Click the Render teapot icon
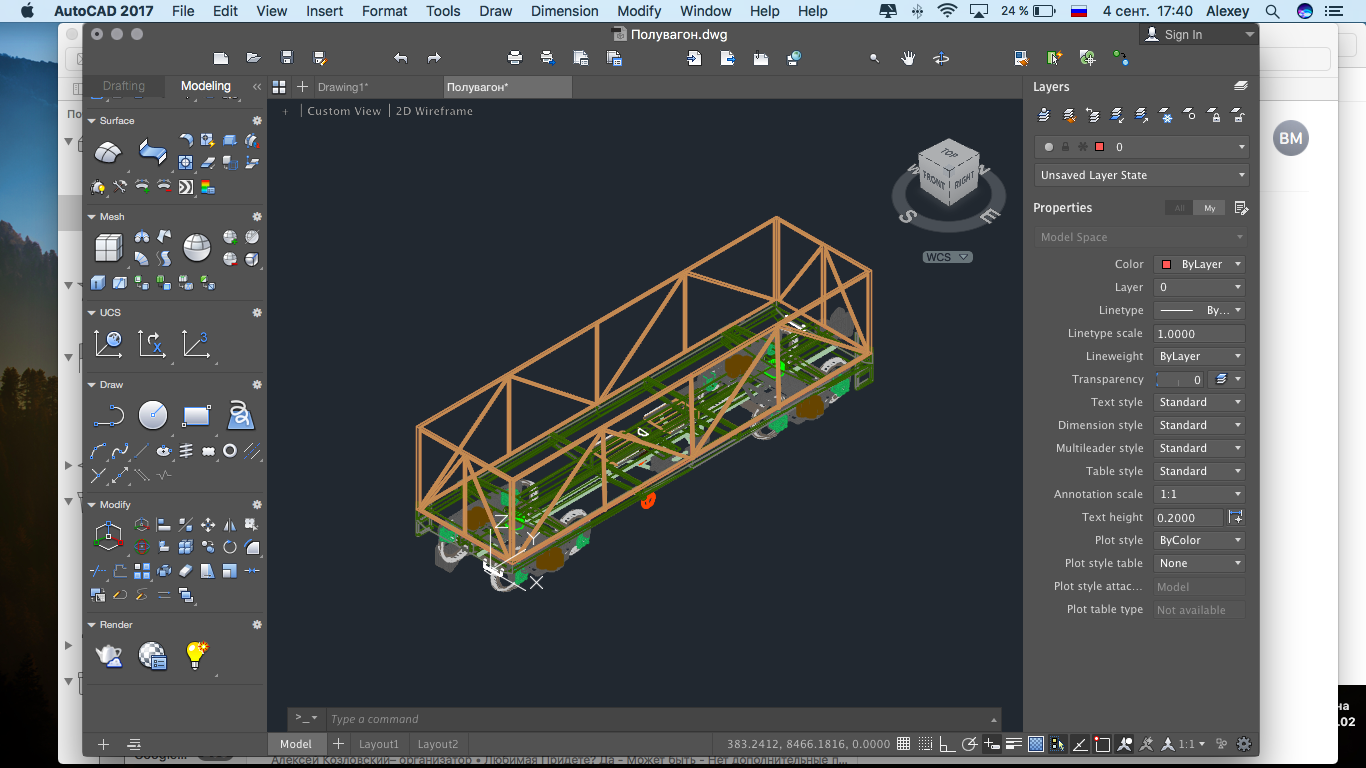This screenshot has width=1366, height=768. coord(108,655)
